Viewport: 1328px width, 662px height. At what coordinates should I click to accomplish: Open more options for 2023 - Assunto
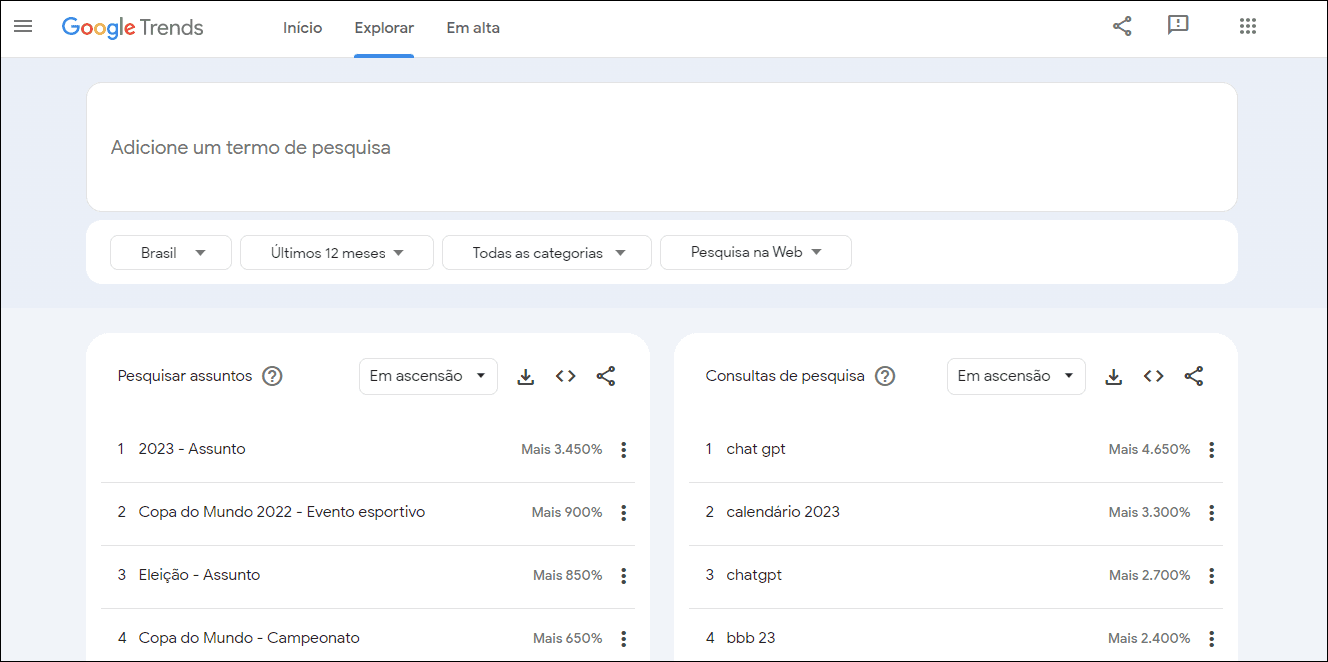(624, 450)
